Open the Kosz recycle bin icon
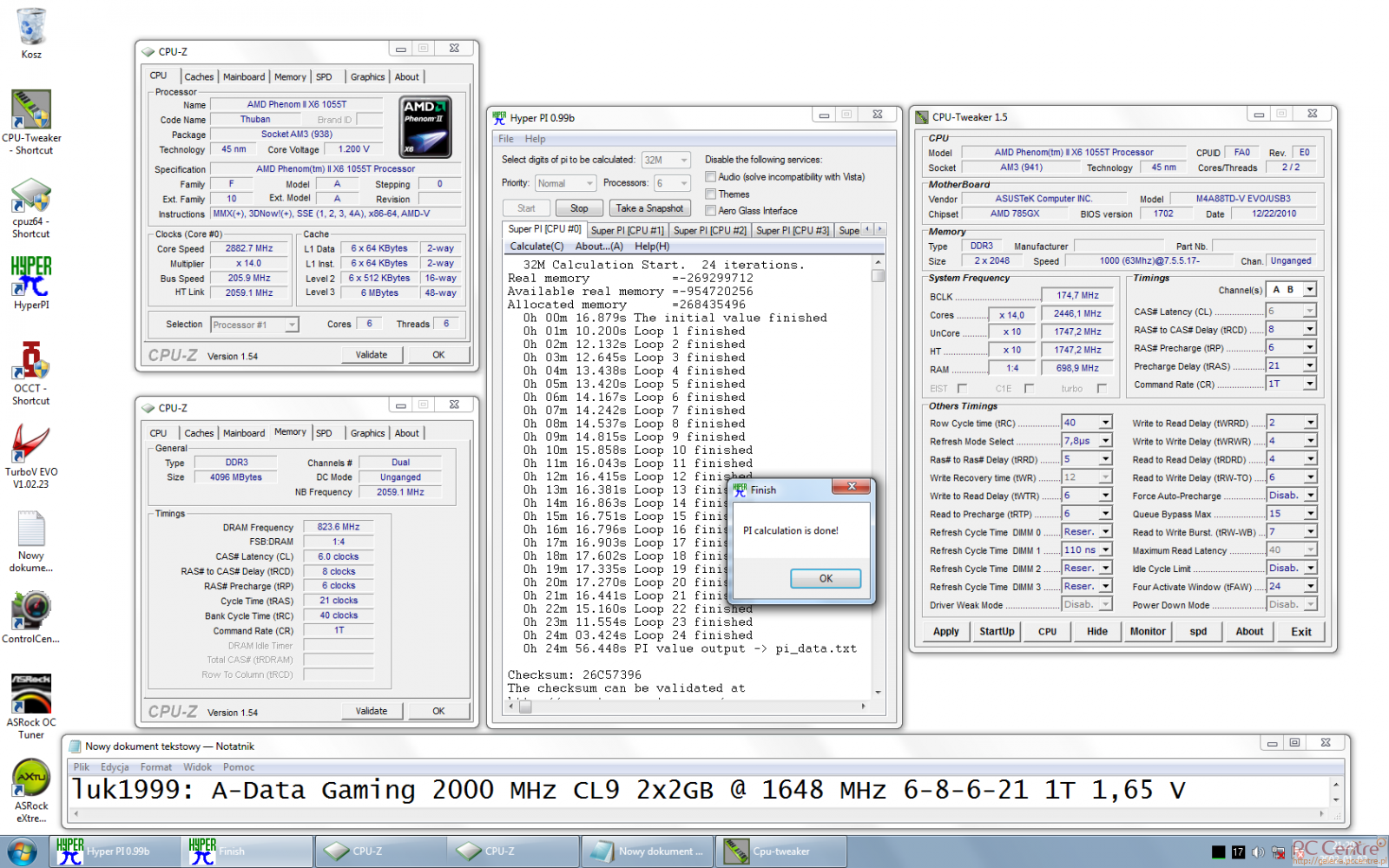This screenshot has width=1389, height=868. (31, 28)
